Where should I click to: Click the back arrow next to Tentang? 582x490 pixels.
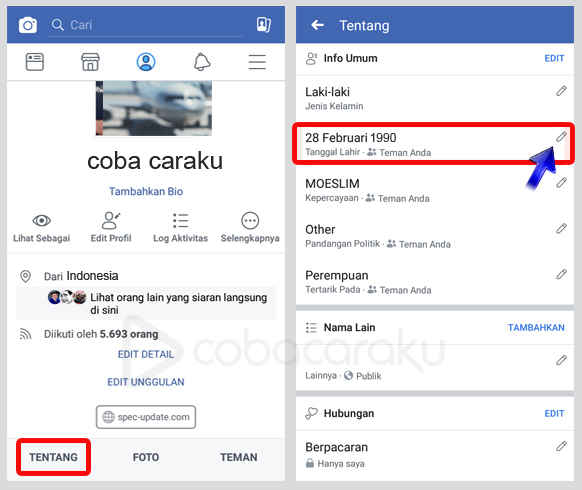click(x=317, y=25)
